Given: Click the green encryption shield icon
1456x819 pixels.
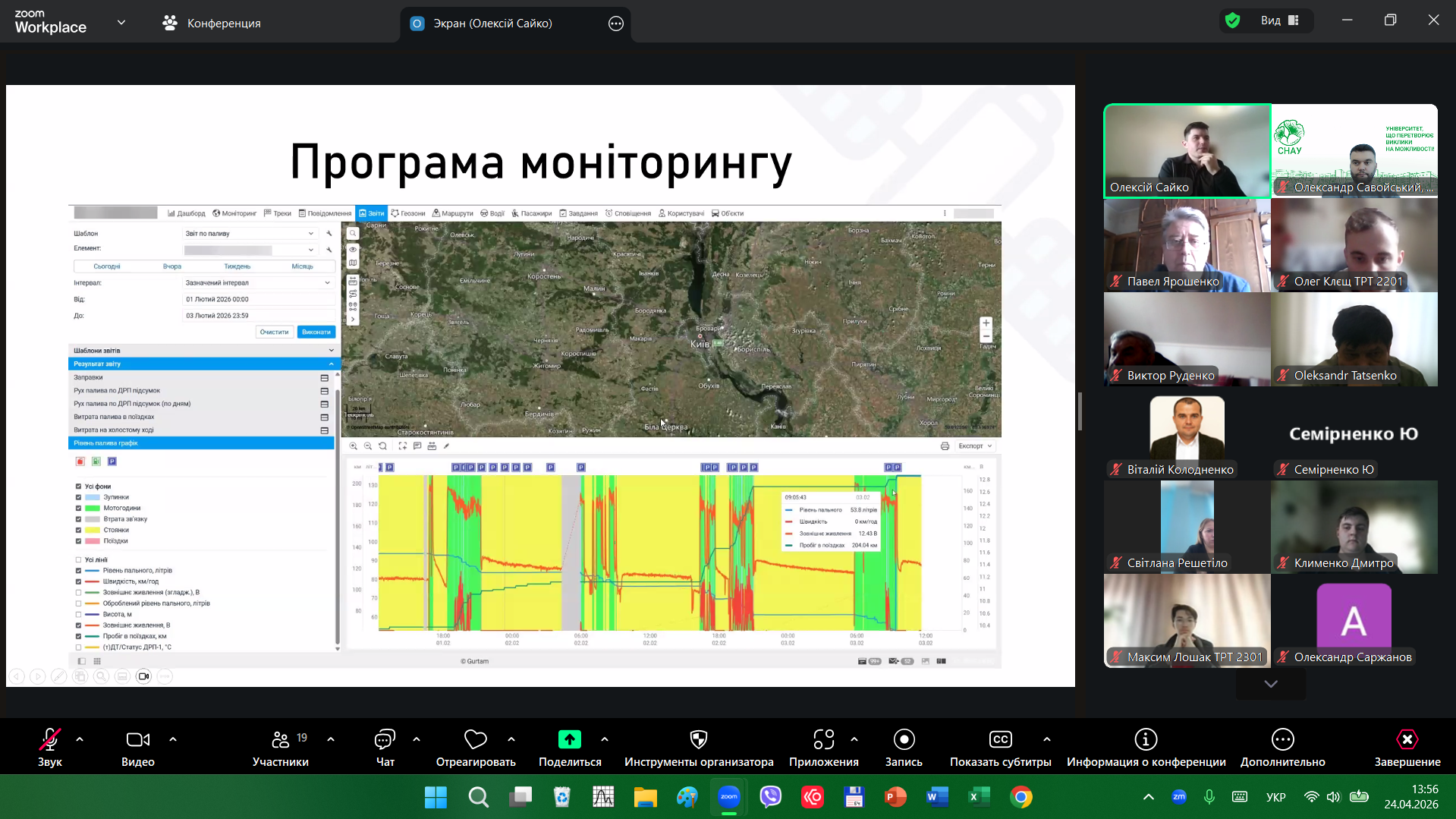Looking at the screenshot, I should point(1232,20).
